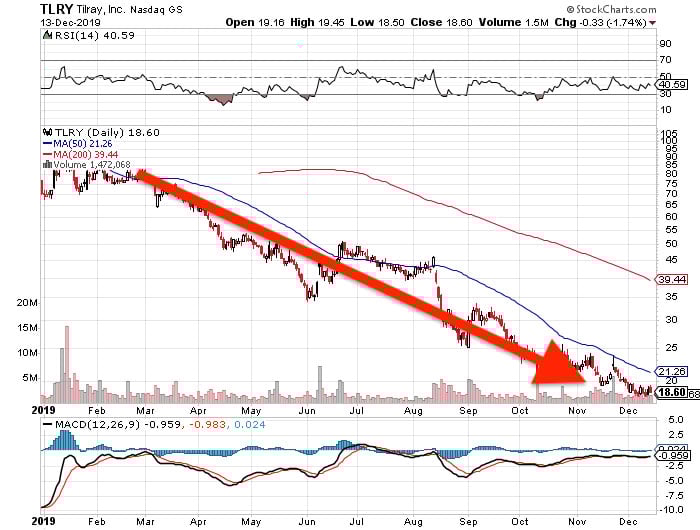This screenshot has width=700, height=530.
Task: Click the Close value 18.60 in header
Action: [x=459, y=22]
